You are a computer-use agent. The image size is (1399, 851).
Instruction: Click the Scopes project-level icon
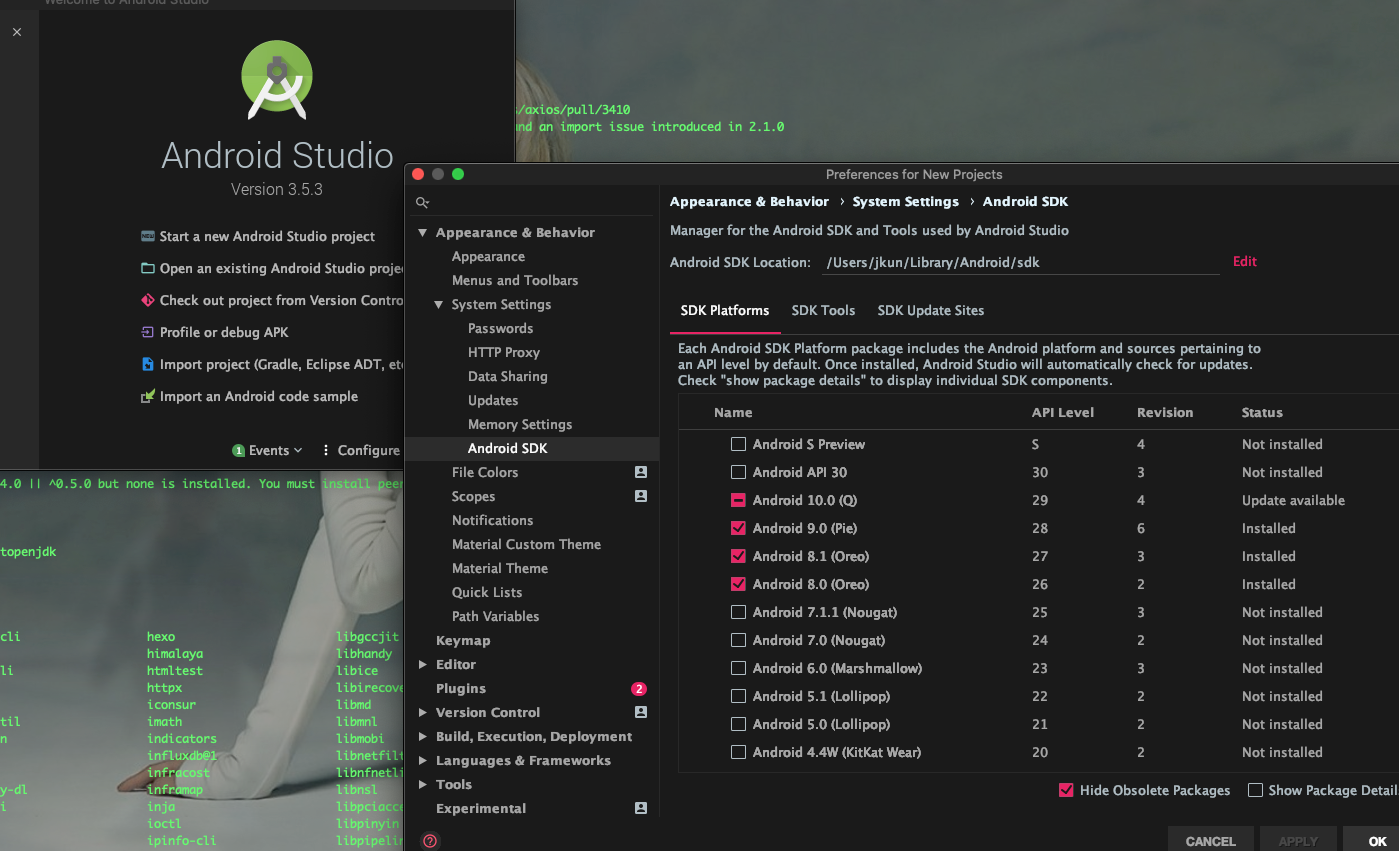pos(641,496)
